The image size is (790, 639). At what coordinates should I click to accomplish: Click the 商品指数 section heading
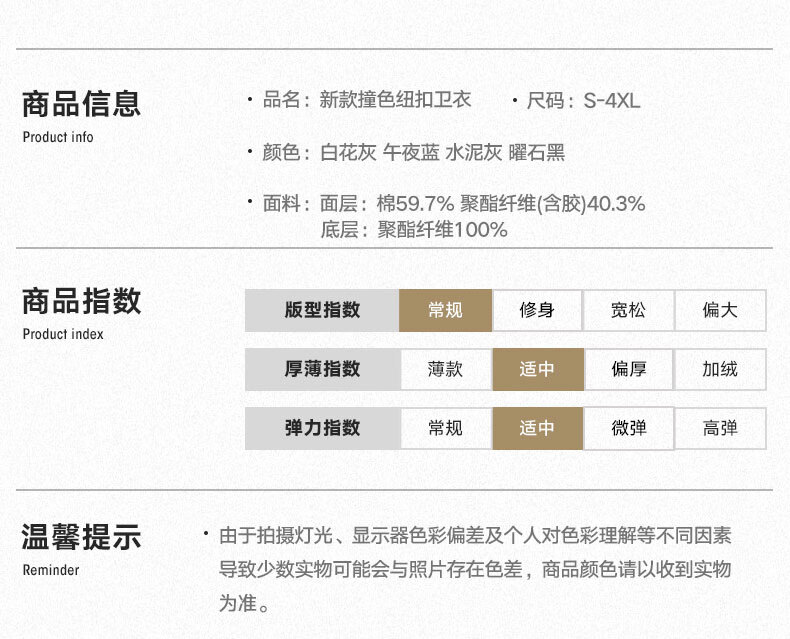(x=82, y=301)
